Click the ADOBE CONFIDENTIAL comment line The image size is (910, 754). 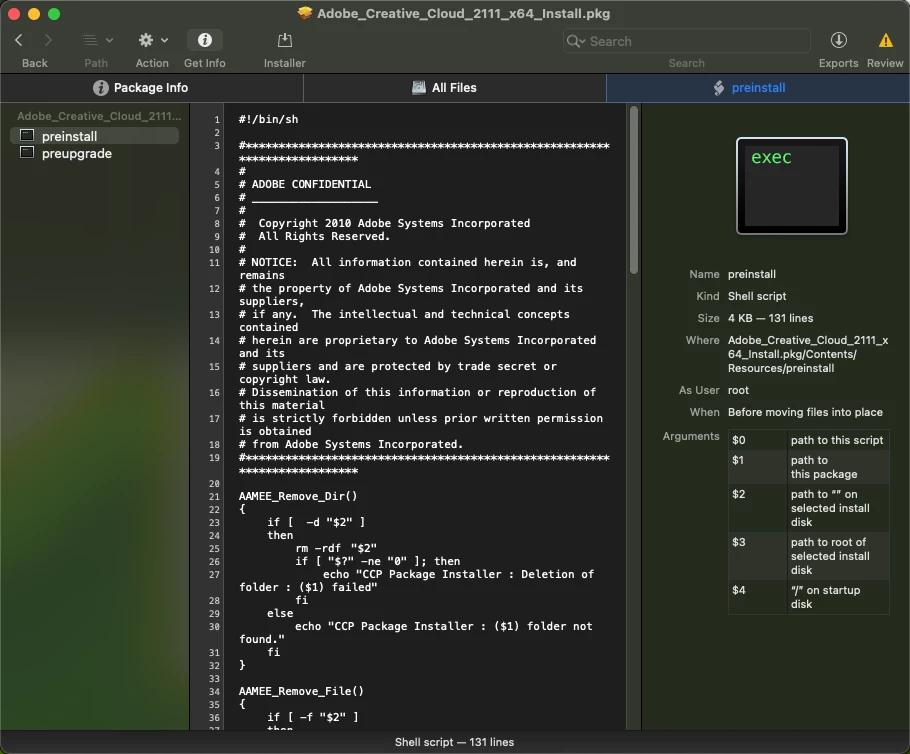(305, 184)
